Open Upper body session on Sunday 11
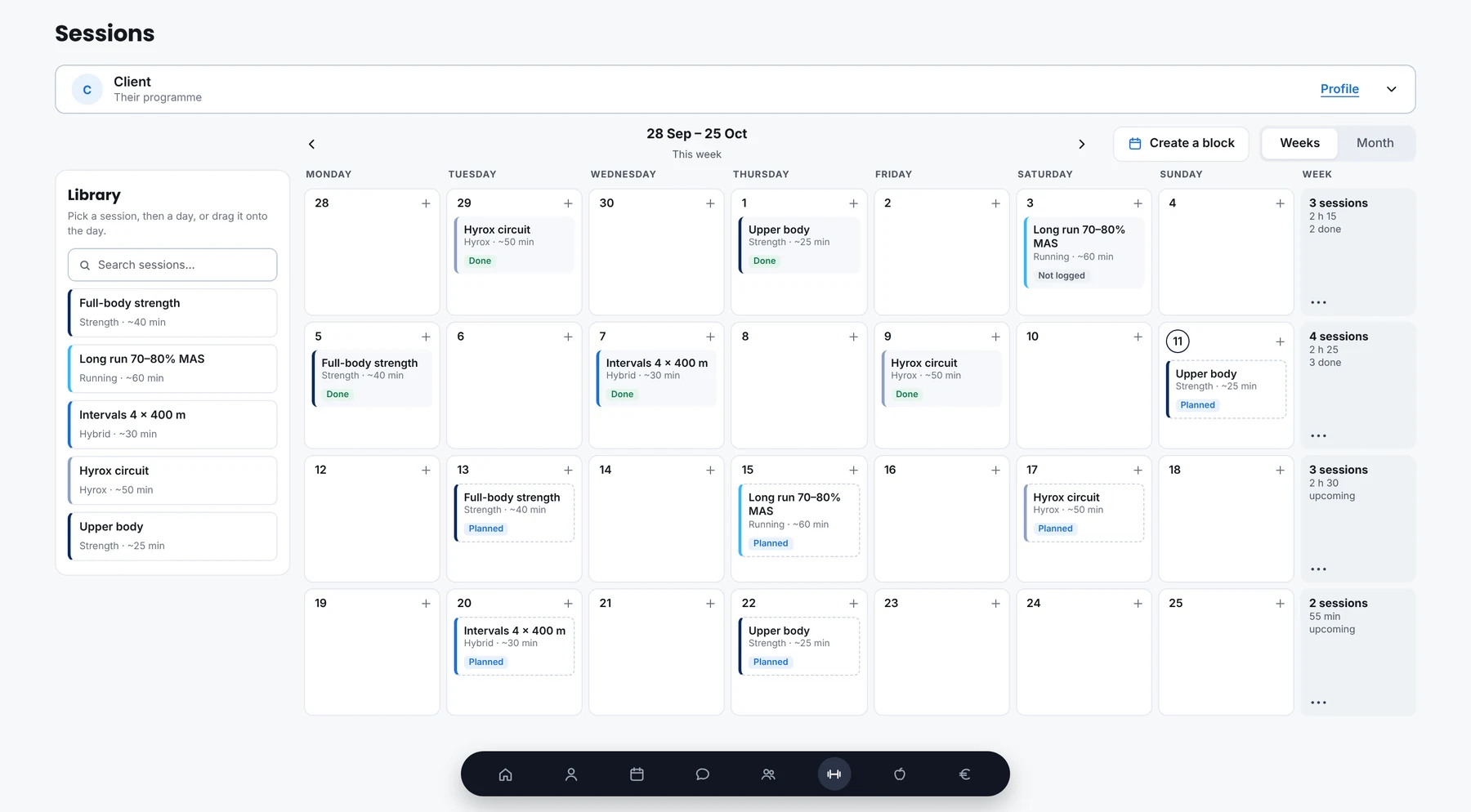Screen dimensions: 1471x812 click(1226, 390)
